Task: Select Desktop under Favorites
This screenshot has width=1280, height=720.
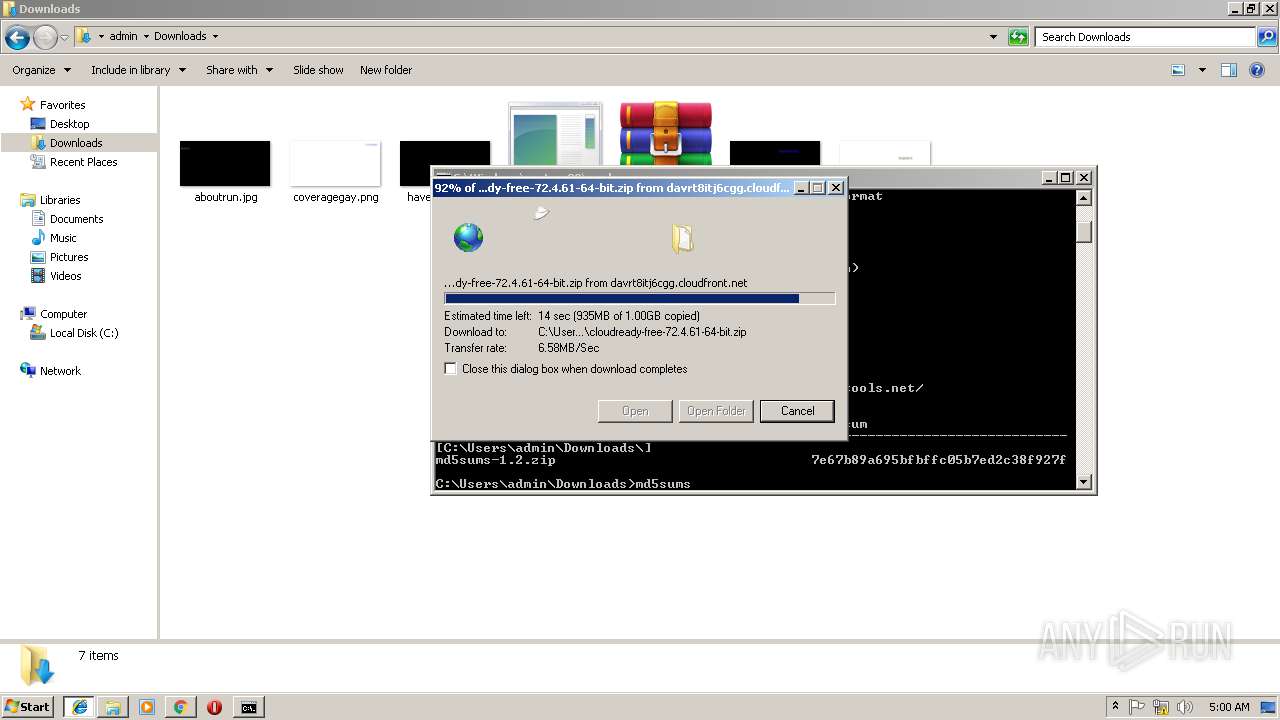Action: [x=69, y=124]
